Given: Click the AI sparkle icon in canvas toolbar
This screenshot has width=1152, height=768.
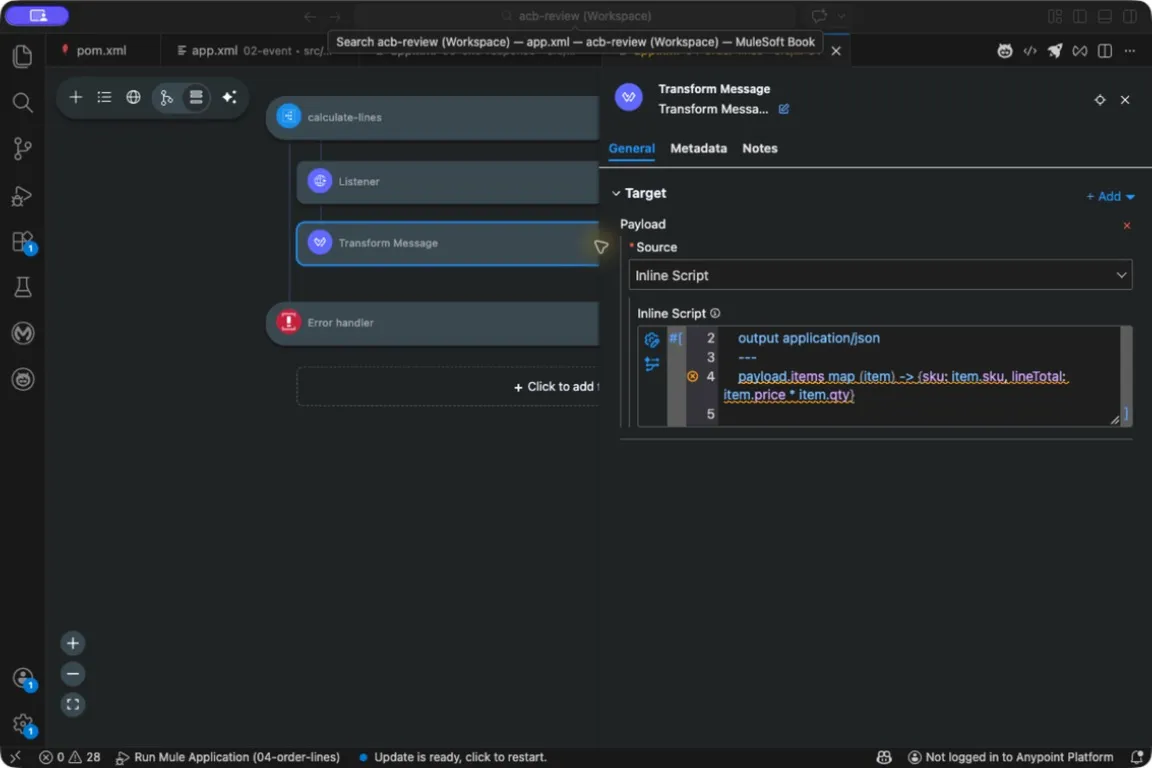Looking at the screenshot, I should point(229,97).
